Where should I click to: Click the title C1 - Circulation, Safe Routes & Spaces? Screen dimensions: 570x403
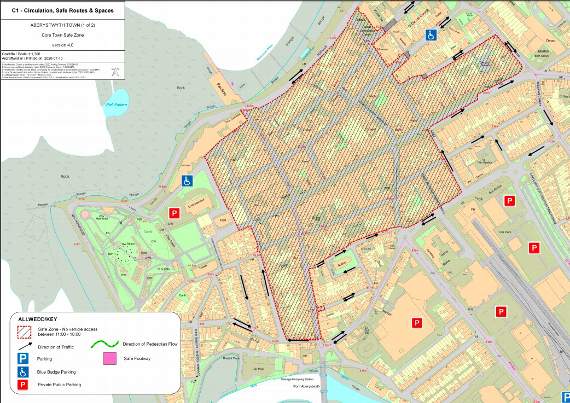pyautogui.click(x=63, y=11)
